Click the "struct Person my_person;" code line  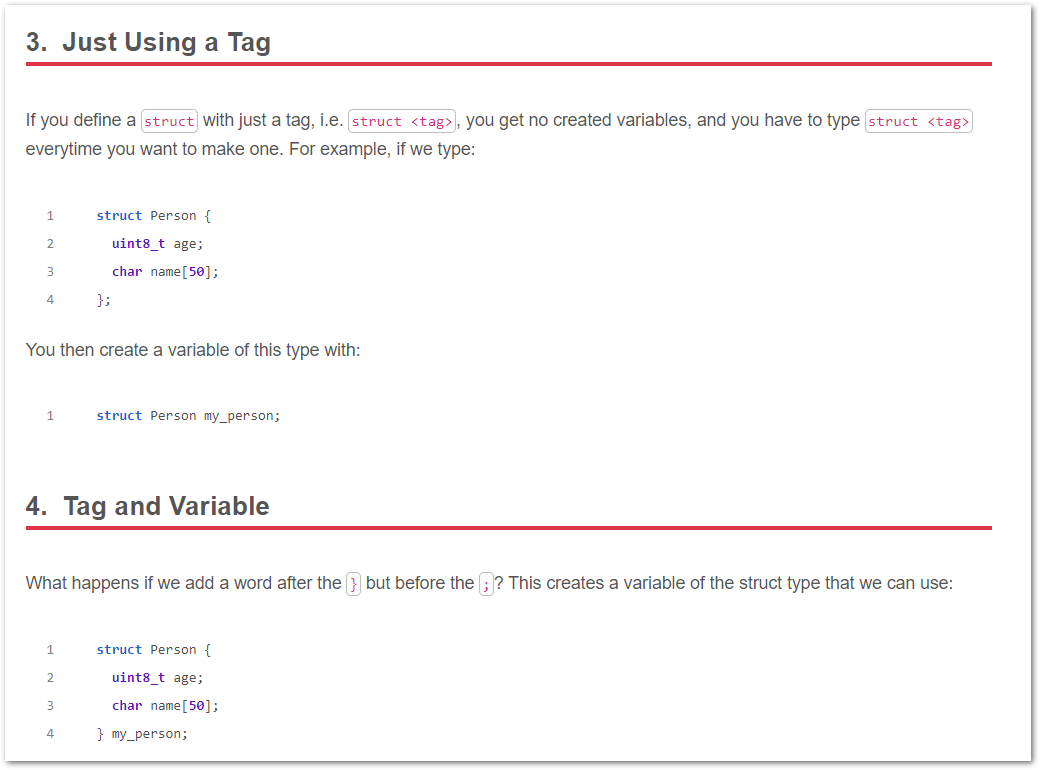coord(188,416)
